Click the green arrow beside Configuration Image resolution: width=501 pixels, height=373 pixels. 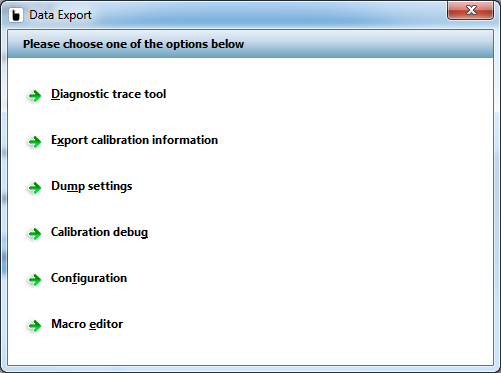[x=35, y=280]
